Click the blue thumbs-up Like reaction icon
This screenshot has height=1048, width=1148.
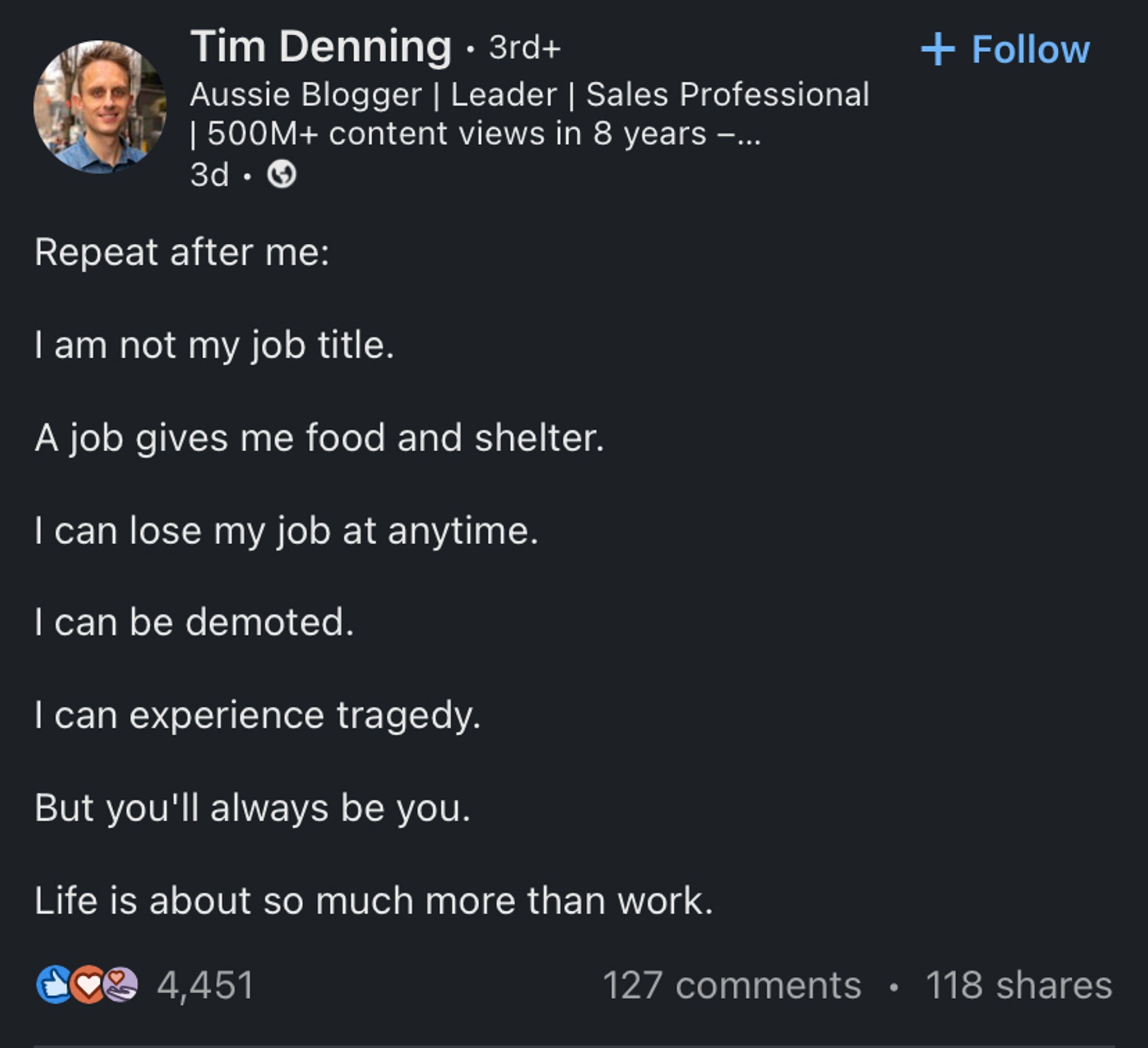pos(53,985)
